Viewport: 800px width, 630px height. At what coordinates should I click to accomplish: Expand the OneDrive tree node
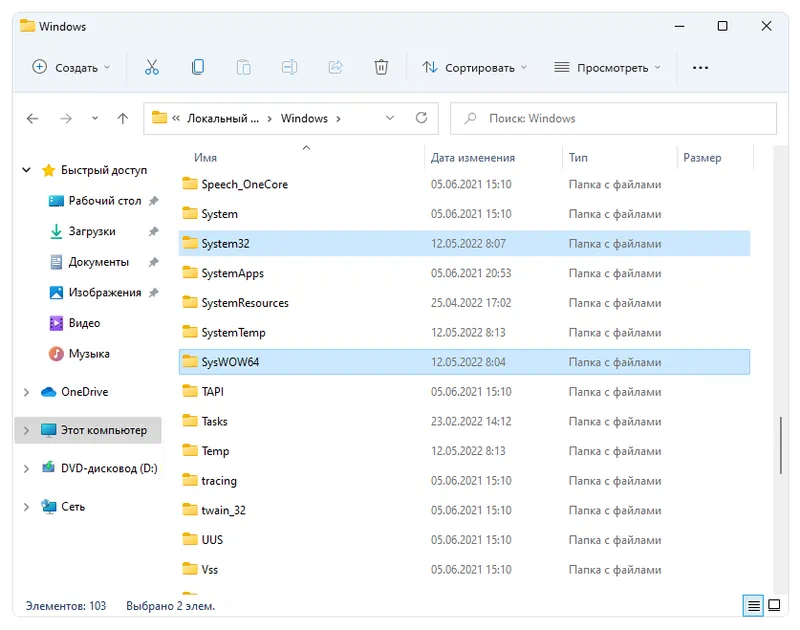coord(26,392)
